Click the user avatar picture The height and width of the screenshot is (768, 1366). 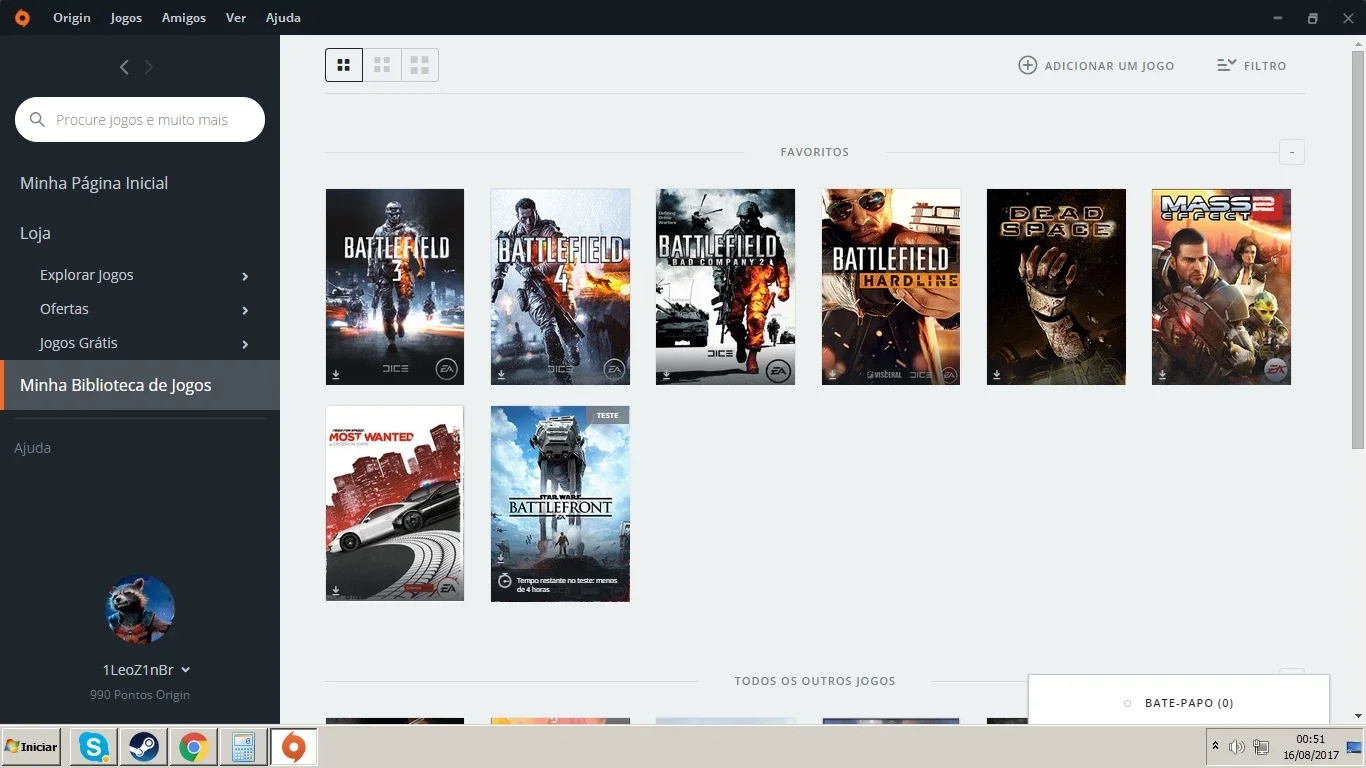[x=140, y=610]
